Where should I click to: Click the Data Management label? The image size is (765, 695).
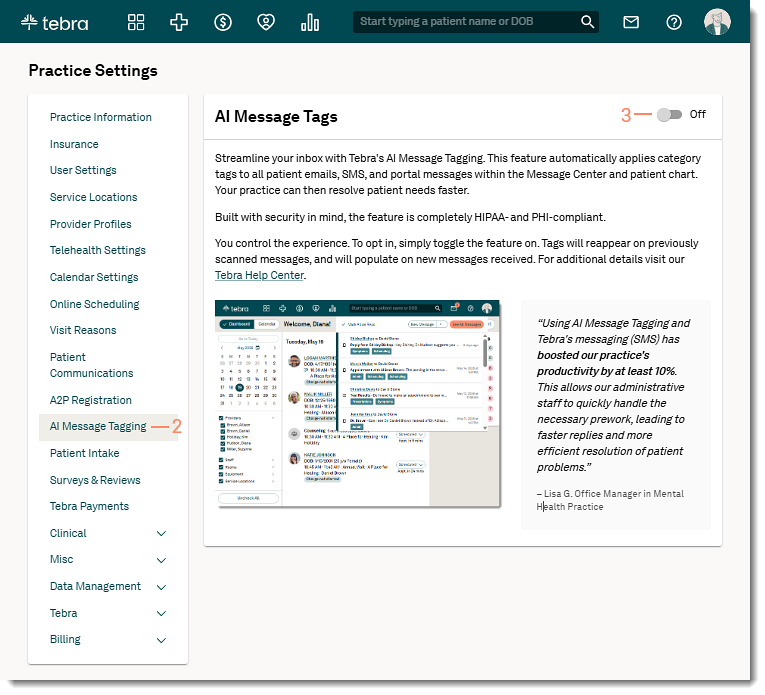tap(96, 587)
